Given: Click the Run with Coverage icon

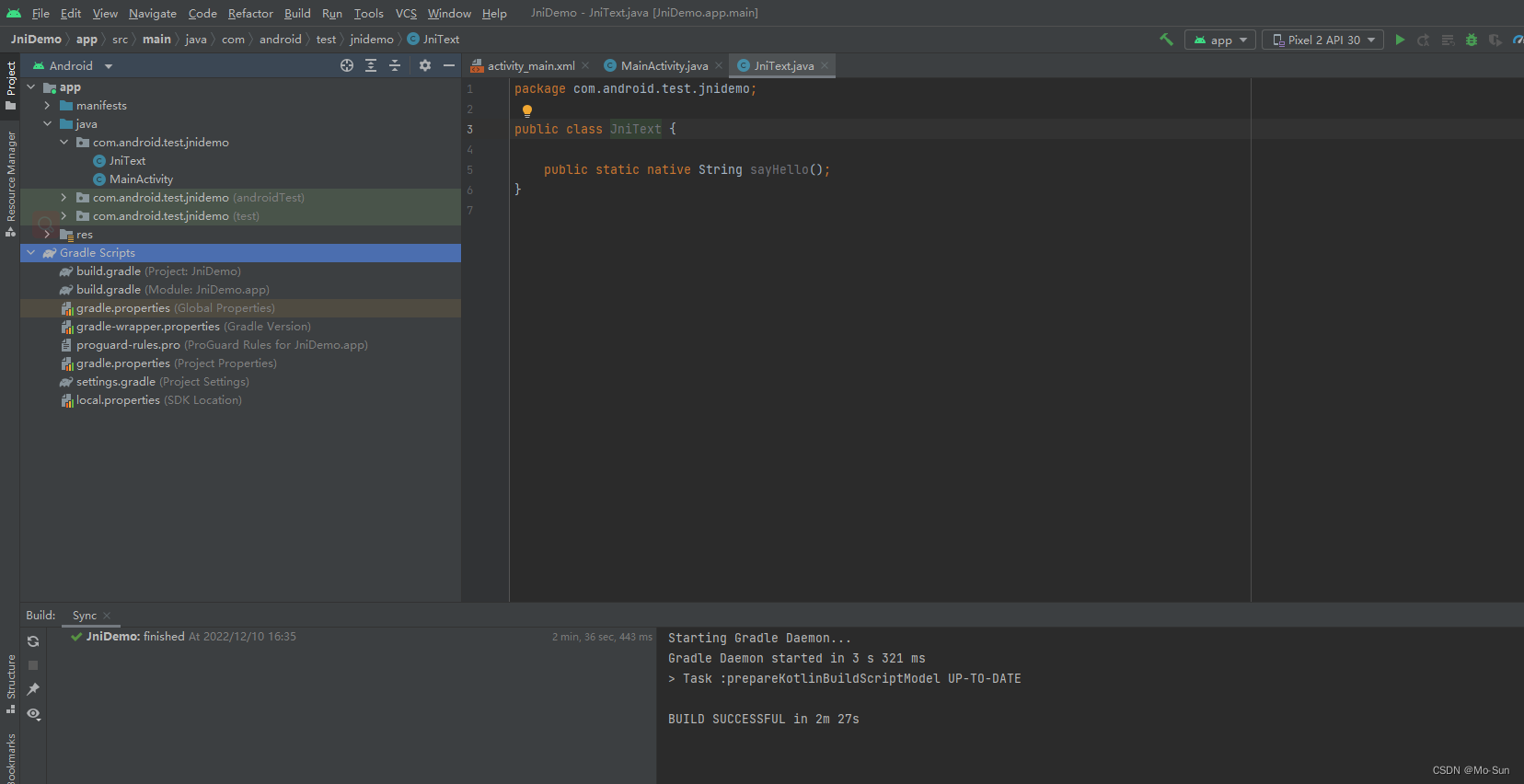Looking at the screenshot, I should tap(1495, 40).
